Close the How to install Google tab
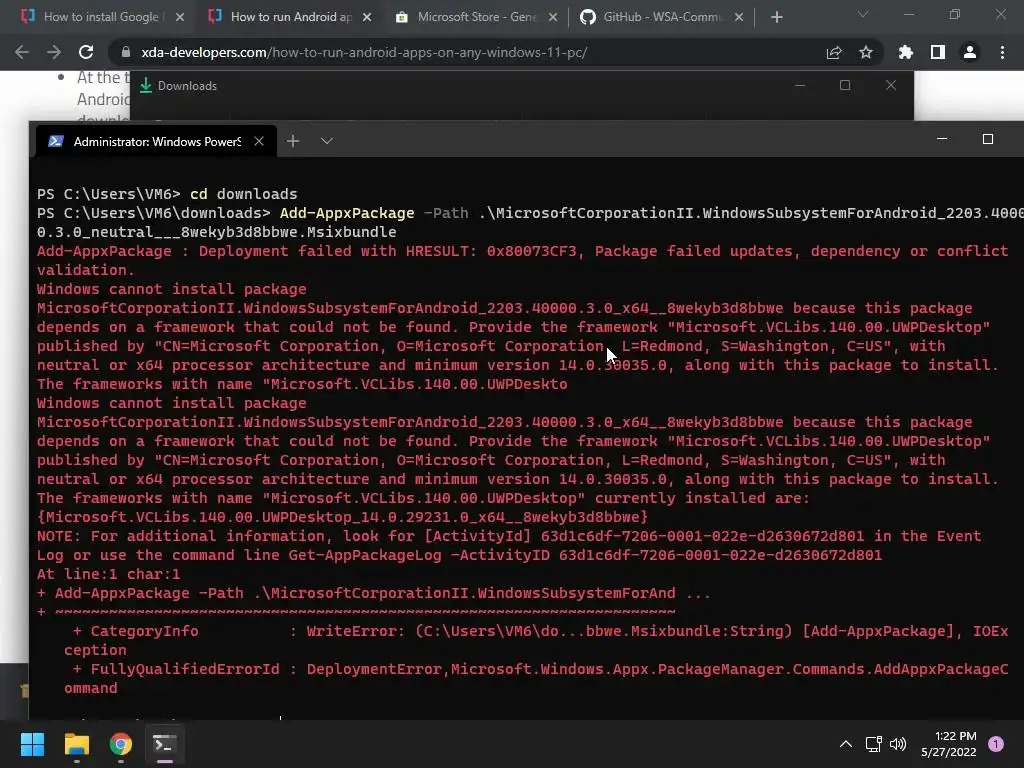Viewport: 1024px width, 768px height. 180,17
